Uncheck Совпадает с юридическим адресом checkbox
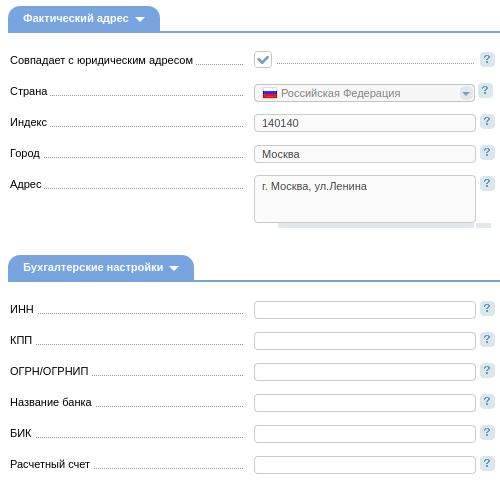 [x=263, y=60]
